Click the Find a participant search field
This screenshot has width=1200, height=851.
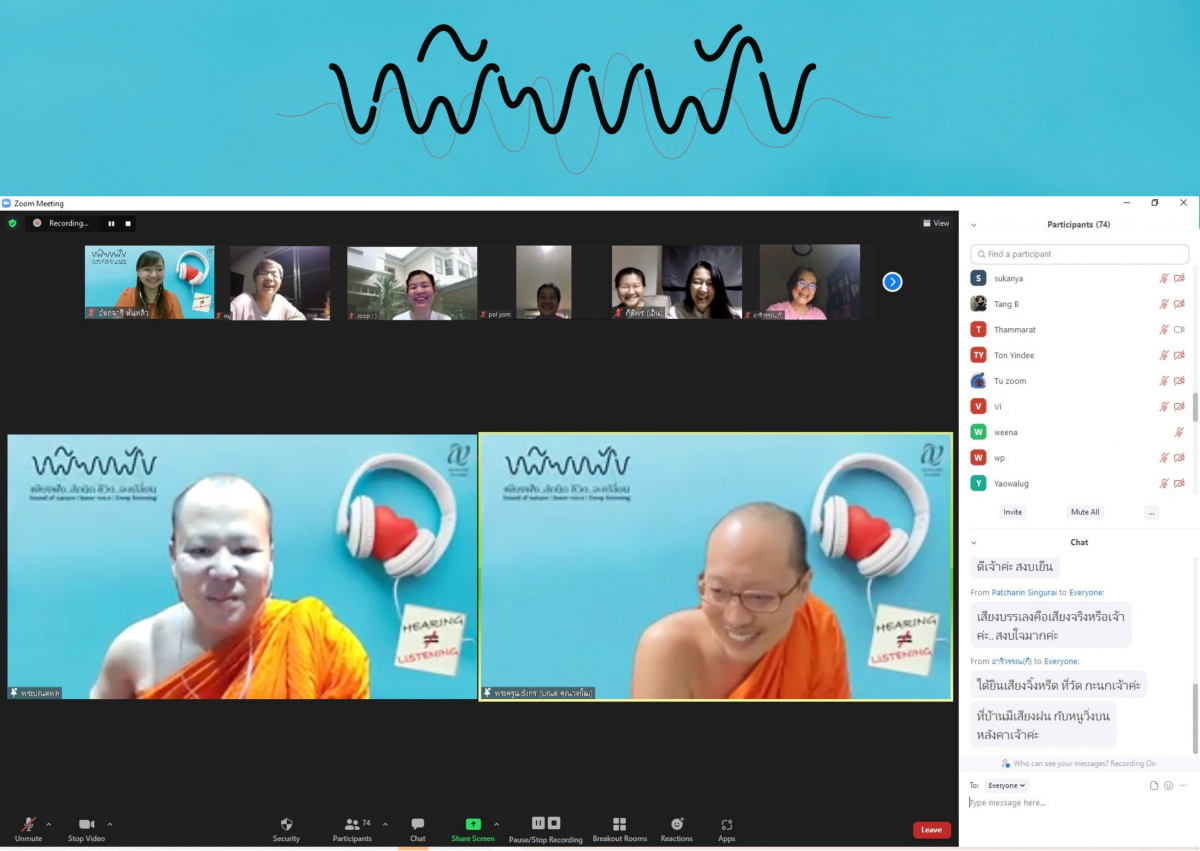tap(1080, 254)
